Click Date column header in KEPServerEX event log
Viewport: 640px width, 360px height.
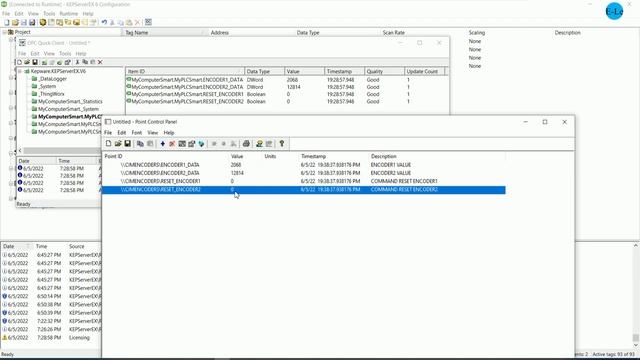point(16,247)
